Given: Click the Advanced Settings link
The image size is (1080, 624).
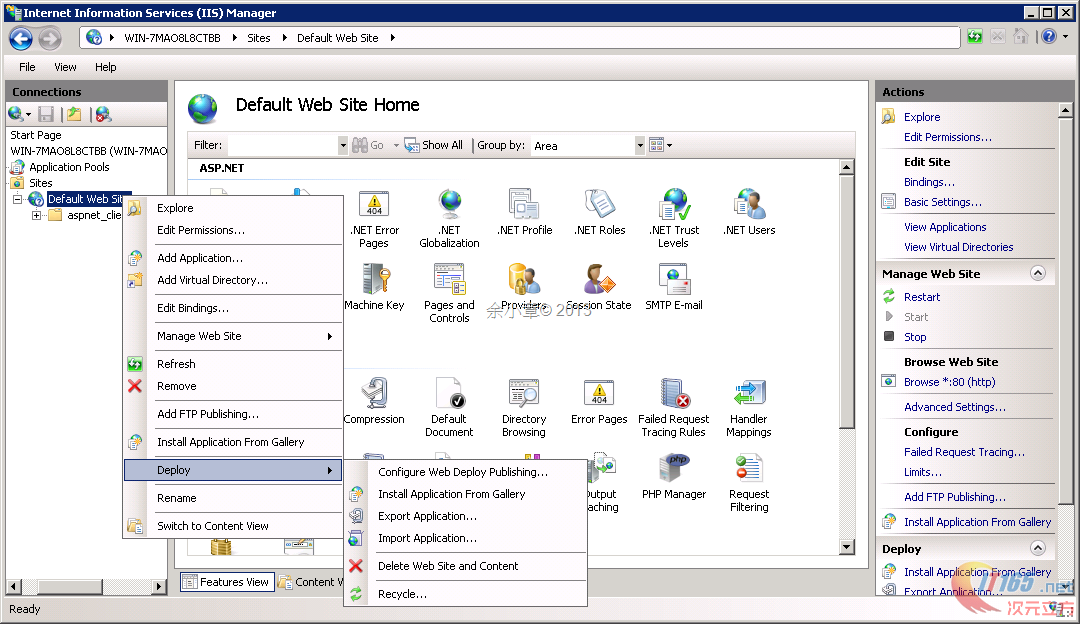Looking at the screenshot, I should tap(955, 407).
